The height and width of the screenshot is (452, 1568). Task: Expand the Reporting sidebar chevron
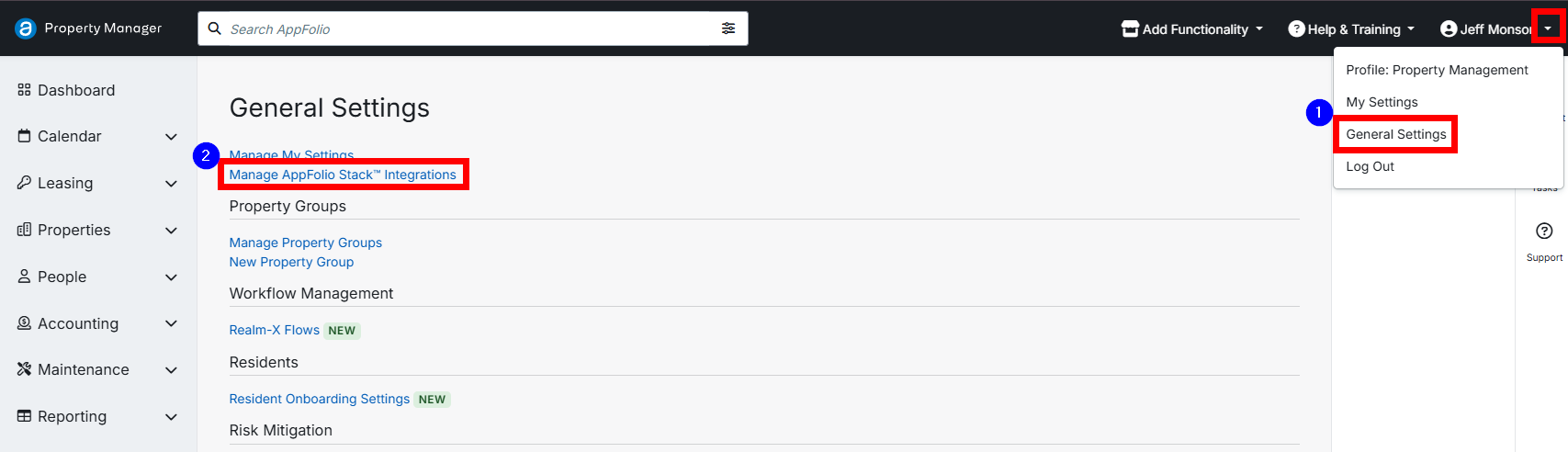pos(171,417)
